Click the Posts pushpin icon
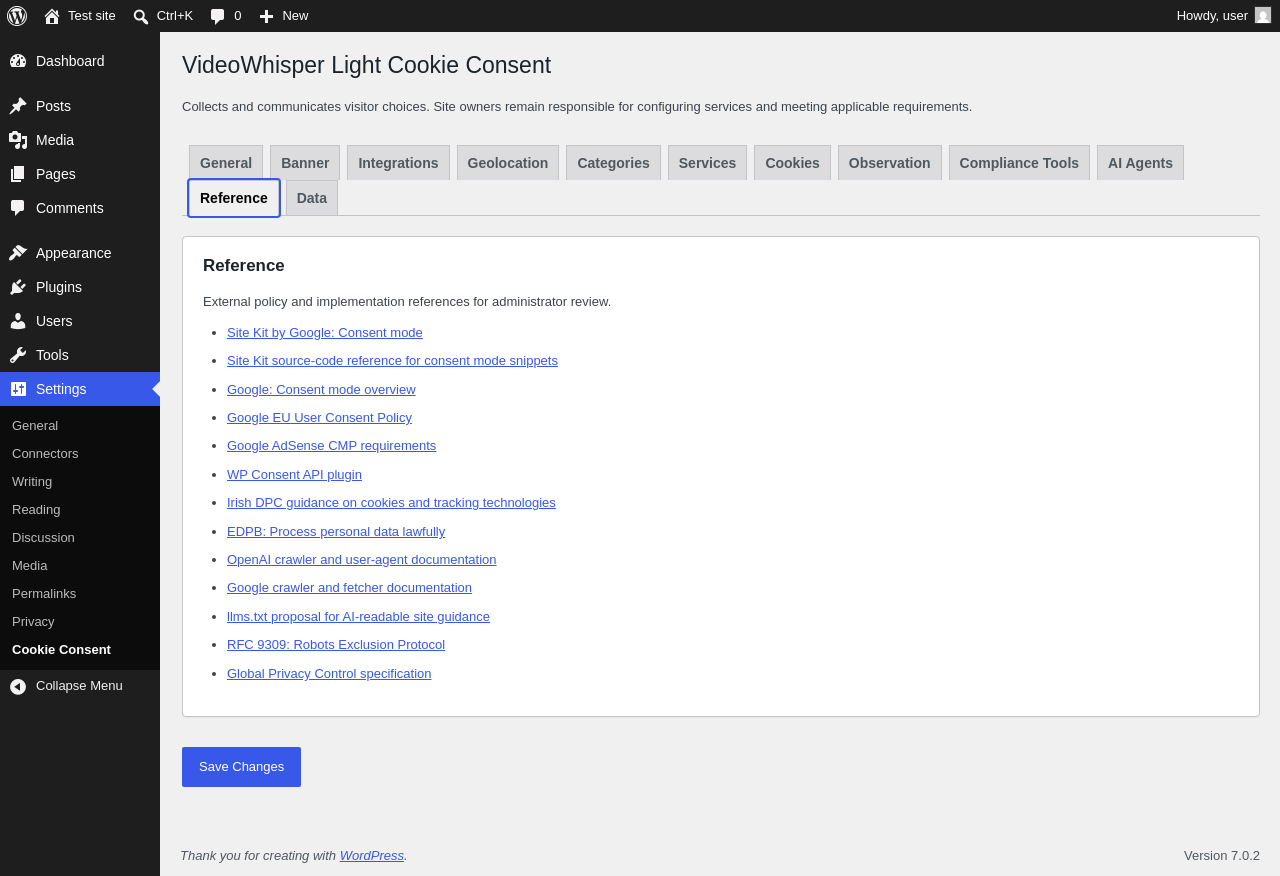 pos(18,106)
